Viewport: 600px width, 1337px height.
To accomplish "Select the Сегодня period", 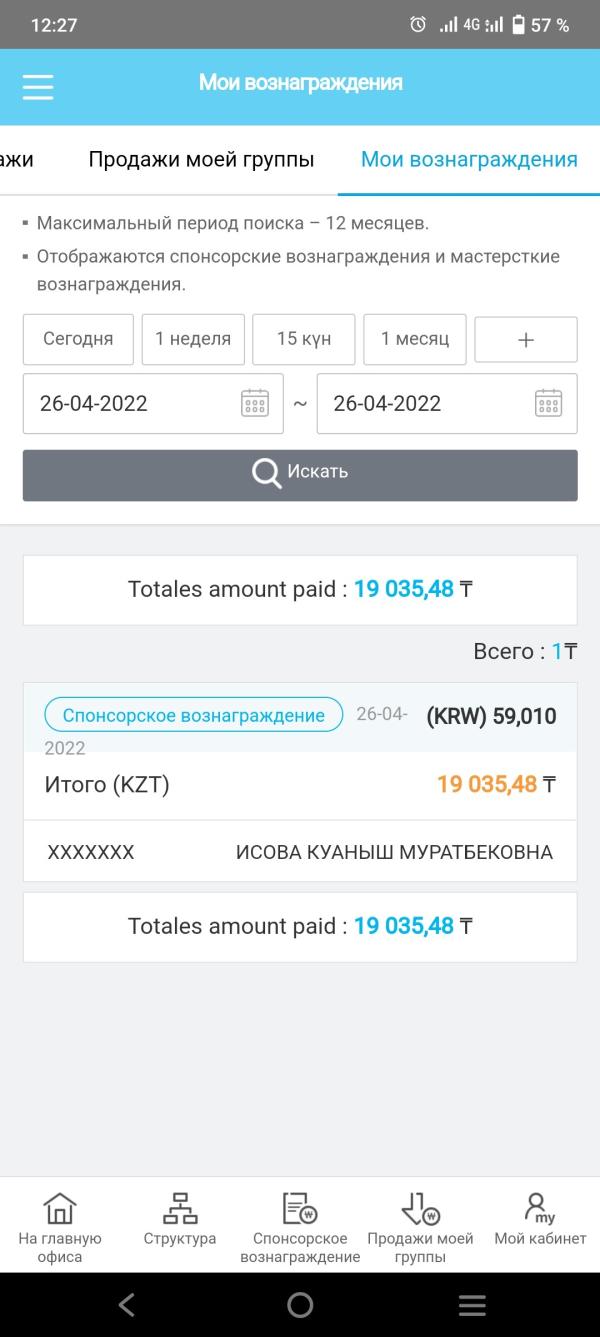I will 78,339.
